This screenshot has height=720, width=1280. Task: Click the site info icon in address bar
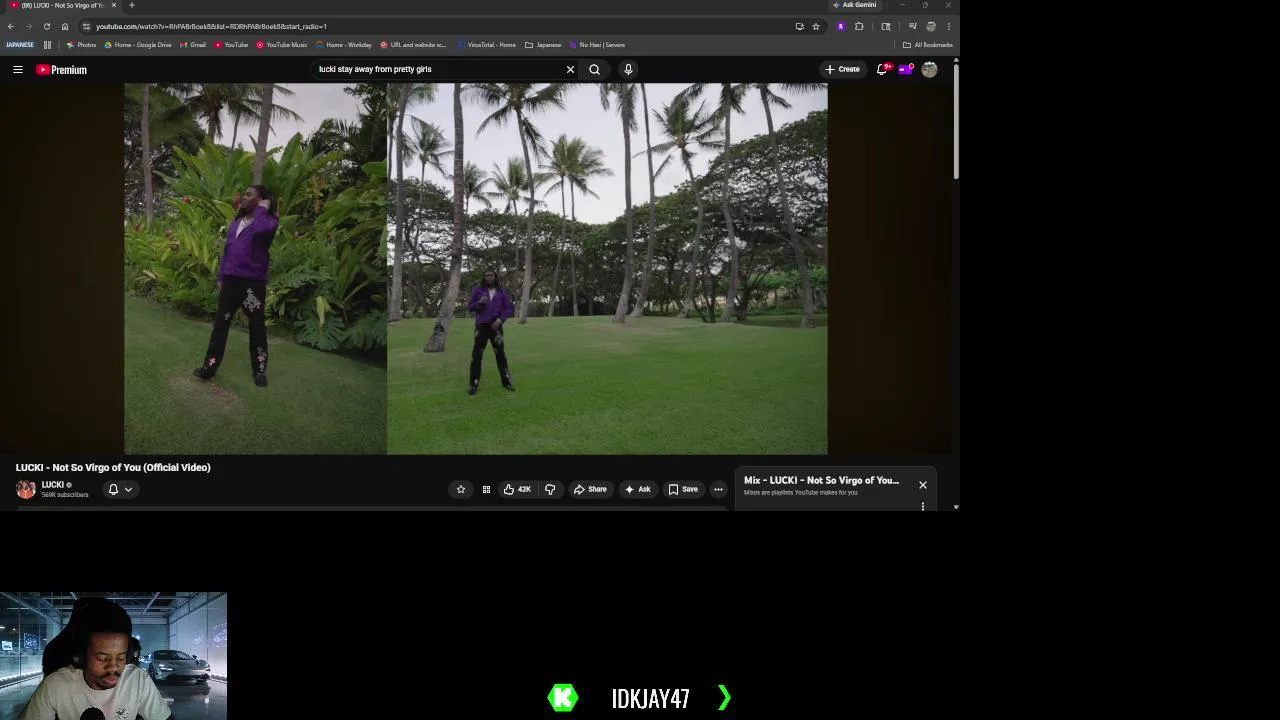86,26
